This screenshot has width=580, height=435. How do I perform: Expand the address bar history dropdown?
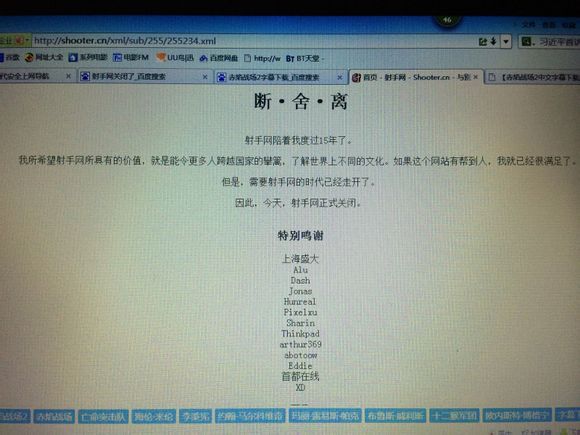click(x=506, y=41)
